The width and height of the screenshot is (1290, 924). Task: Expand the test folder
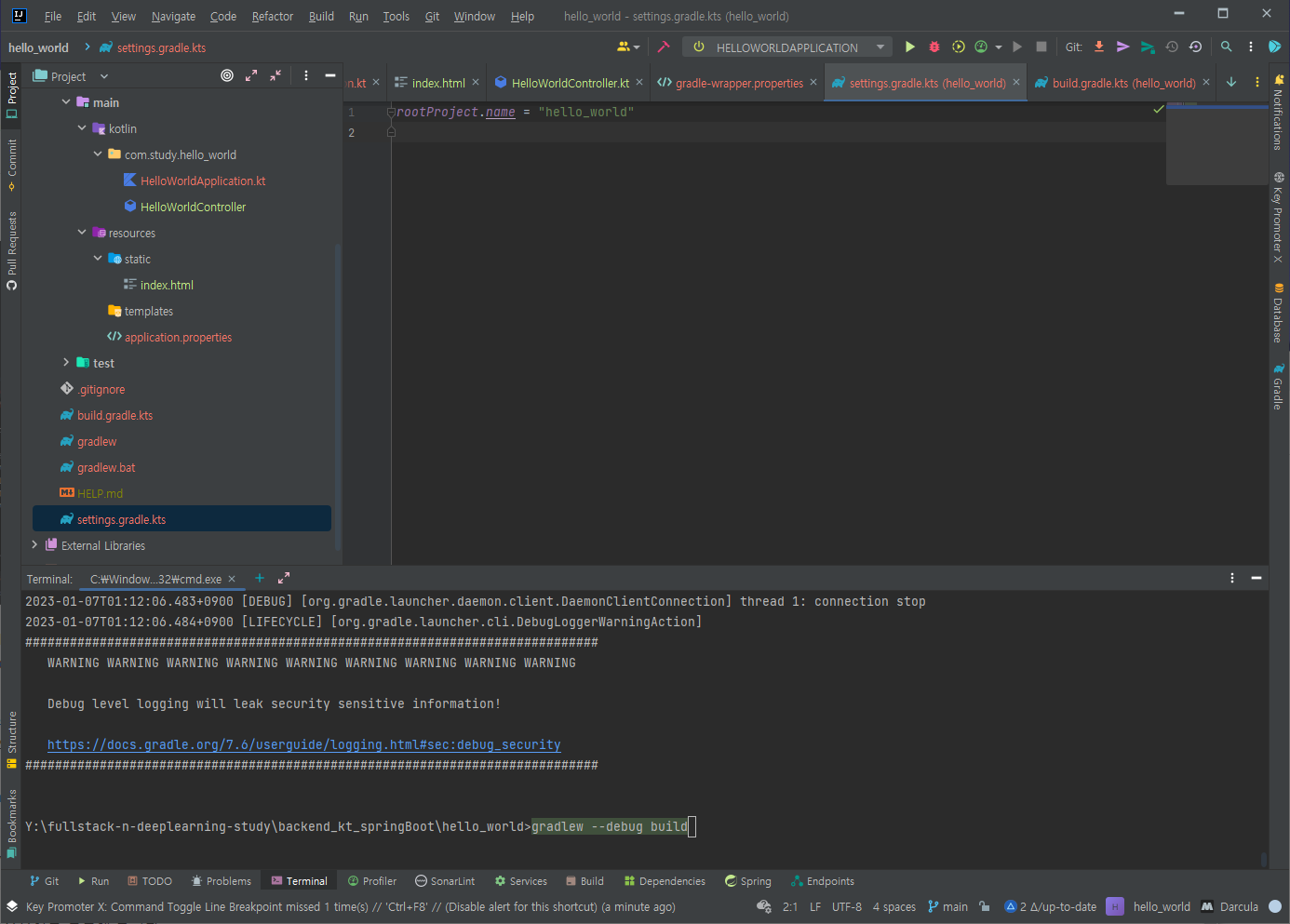click(66, 362)
